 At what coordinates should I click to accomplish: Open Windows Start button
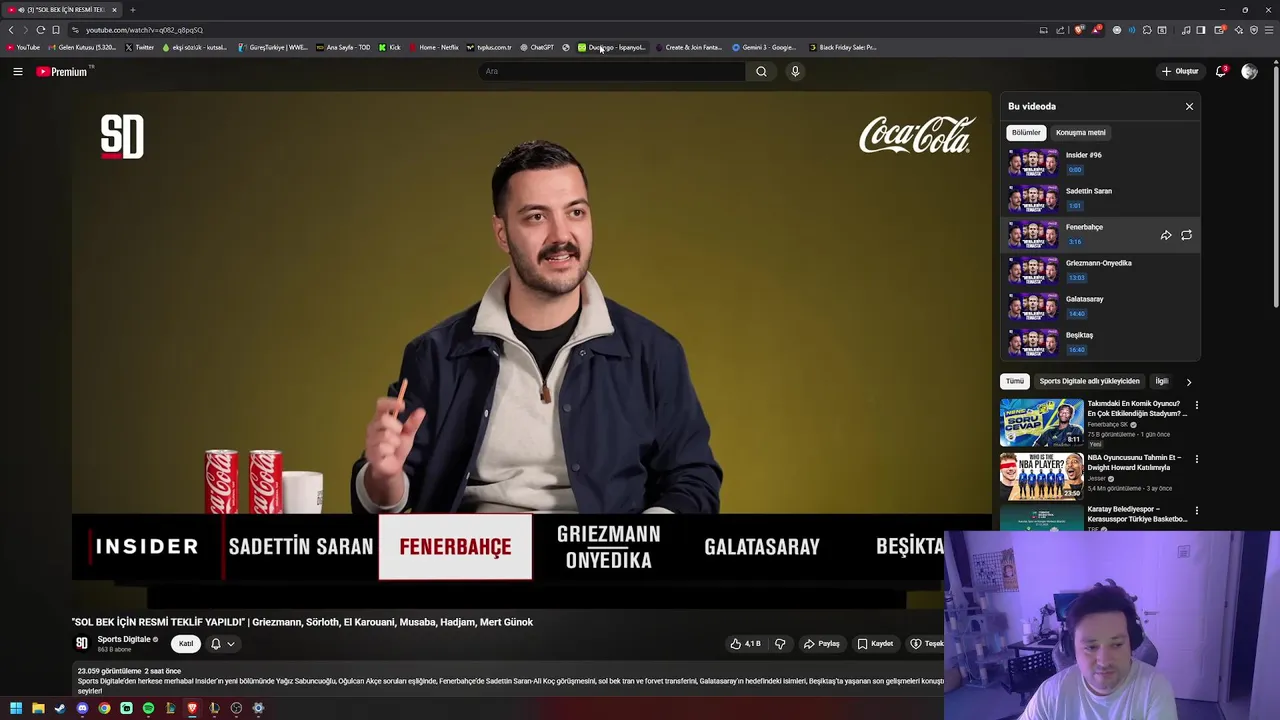point(16,708)
